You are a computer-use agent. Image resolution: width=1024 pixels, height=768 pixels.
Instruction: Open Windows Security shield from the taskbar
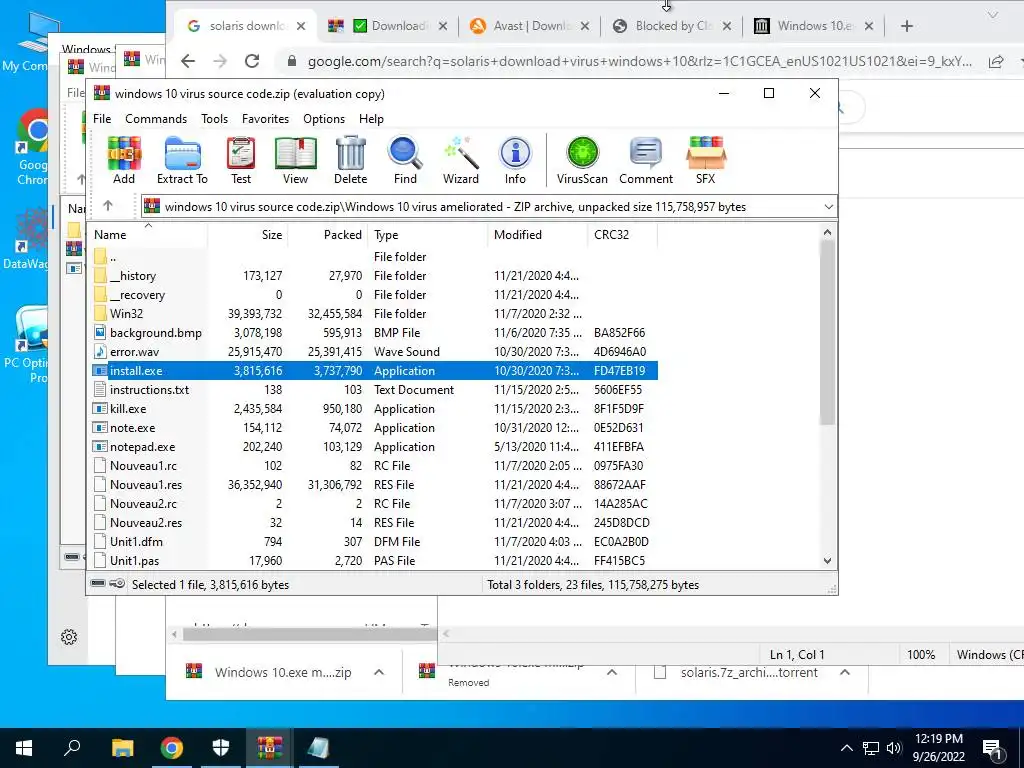pos(221,748)
